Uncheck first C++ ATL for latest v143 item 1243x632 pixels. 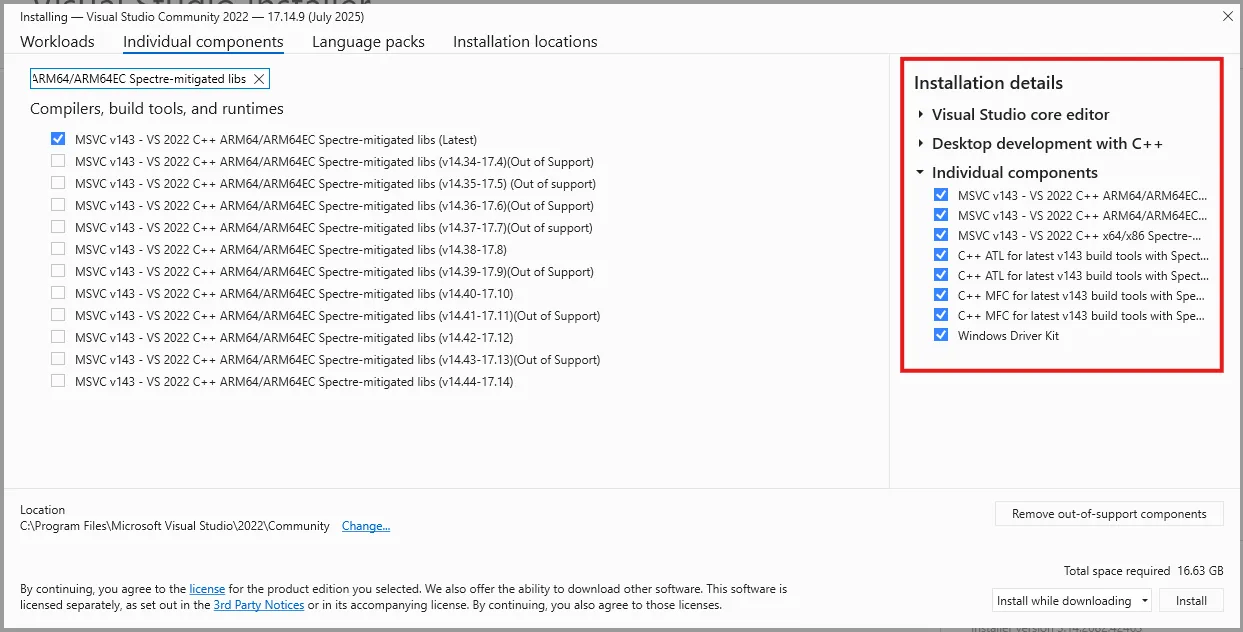[x=940, y=256]
